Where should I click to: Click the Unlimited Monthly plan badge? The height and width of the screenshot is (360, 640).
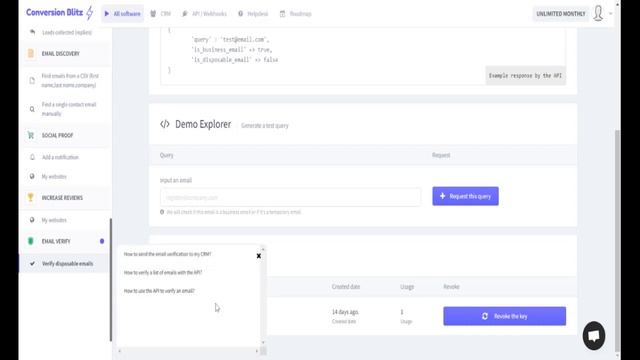560,14
